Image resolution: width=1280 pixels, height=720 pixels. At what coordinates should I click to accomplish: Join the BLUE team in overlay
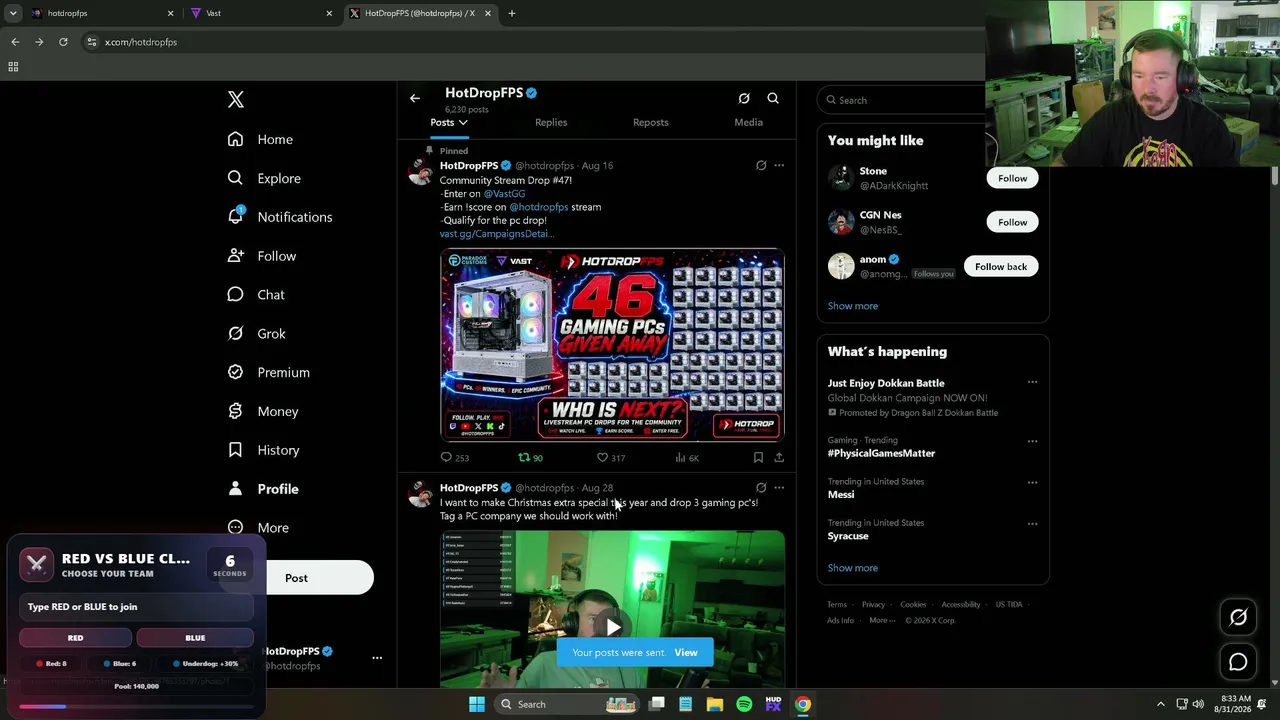pos(195,638)
